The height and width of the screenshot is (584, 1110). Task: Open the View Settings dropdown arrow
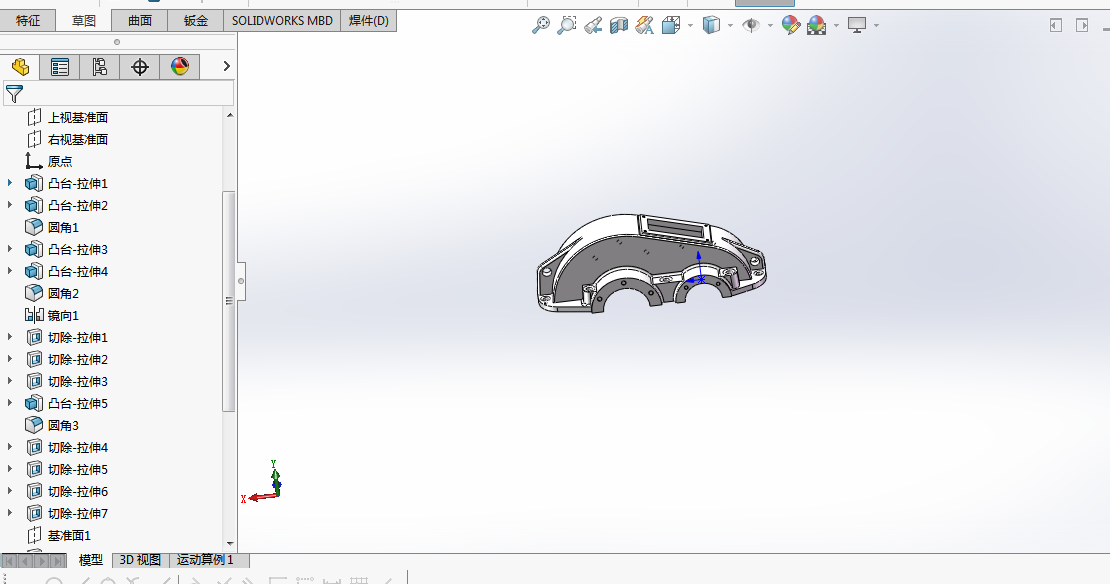(876, 25)
